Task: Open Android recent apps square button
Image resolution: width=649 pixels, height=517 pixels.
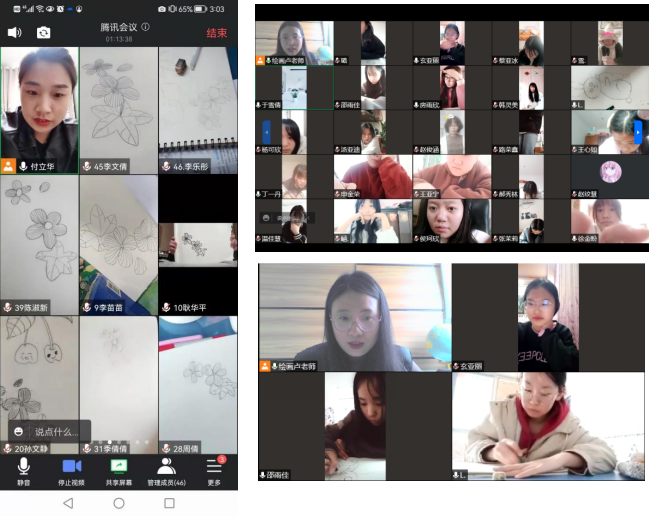Action: point(169,503)
